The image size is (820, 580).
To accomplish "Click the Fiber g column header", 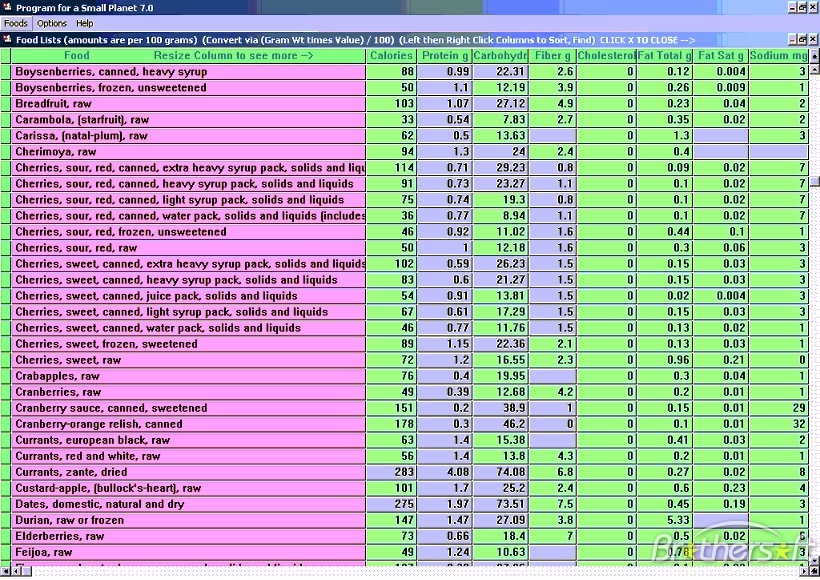I will [x=552, y=55].
